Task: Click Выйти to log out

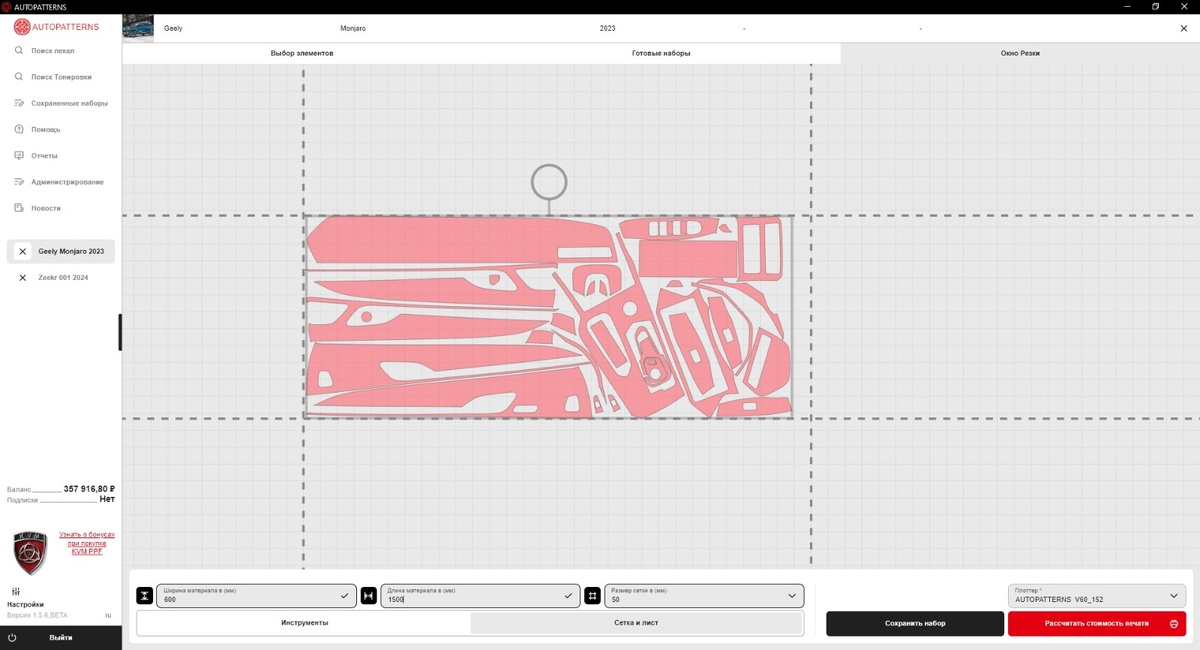Action: point(61,637)
